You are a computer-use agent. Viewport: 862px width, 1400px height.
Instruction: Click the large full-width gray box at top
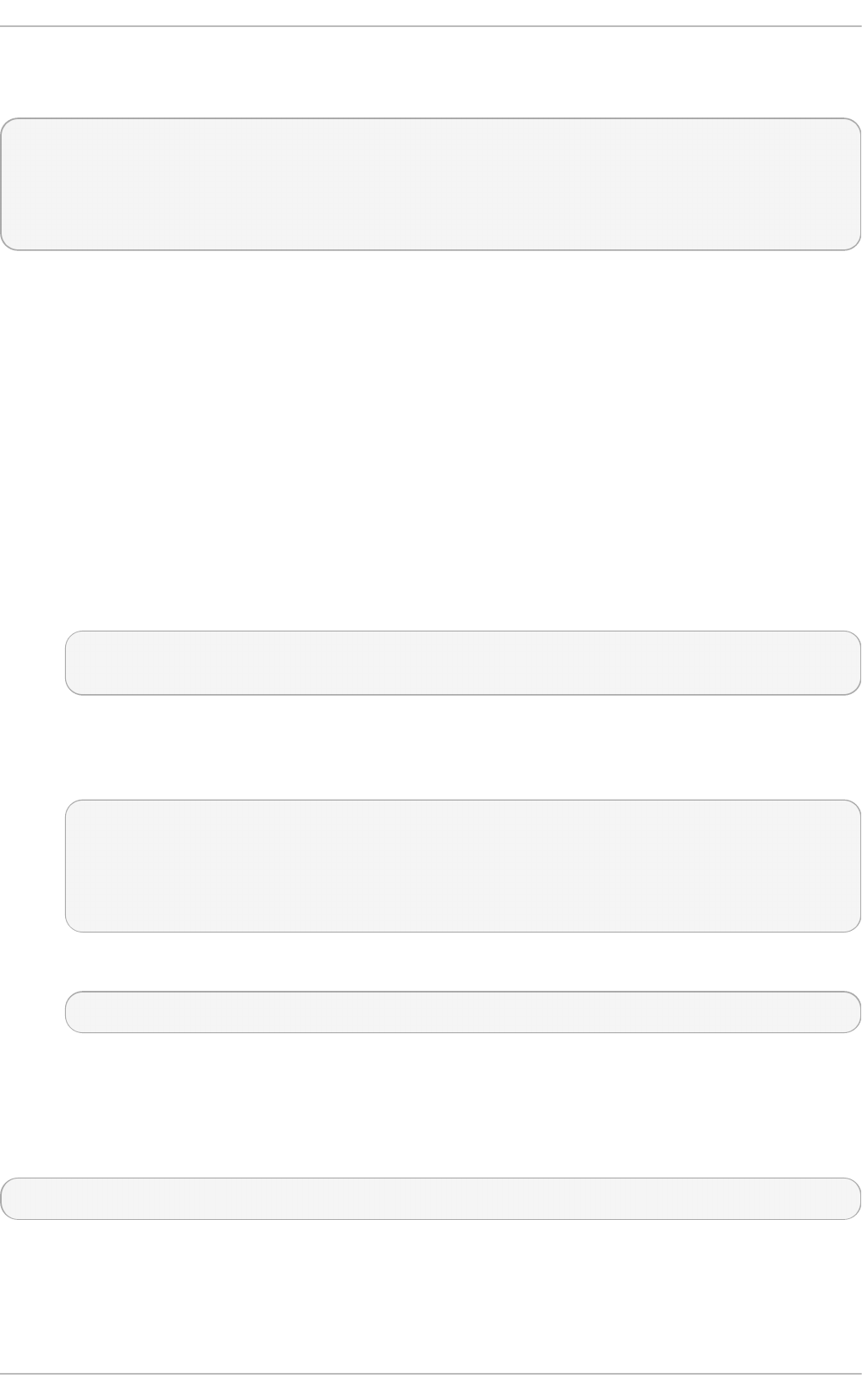431,184
